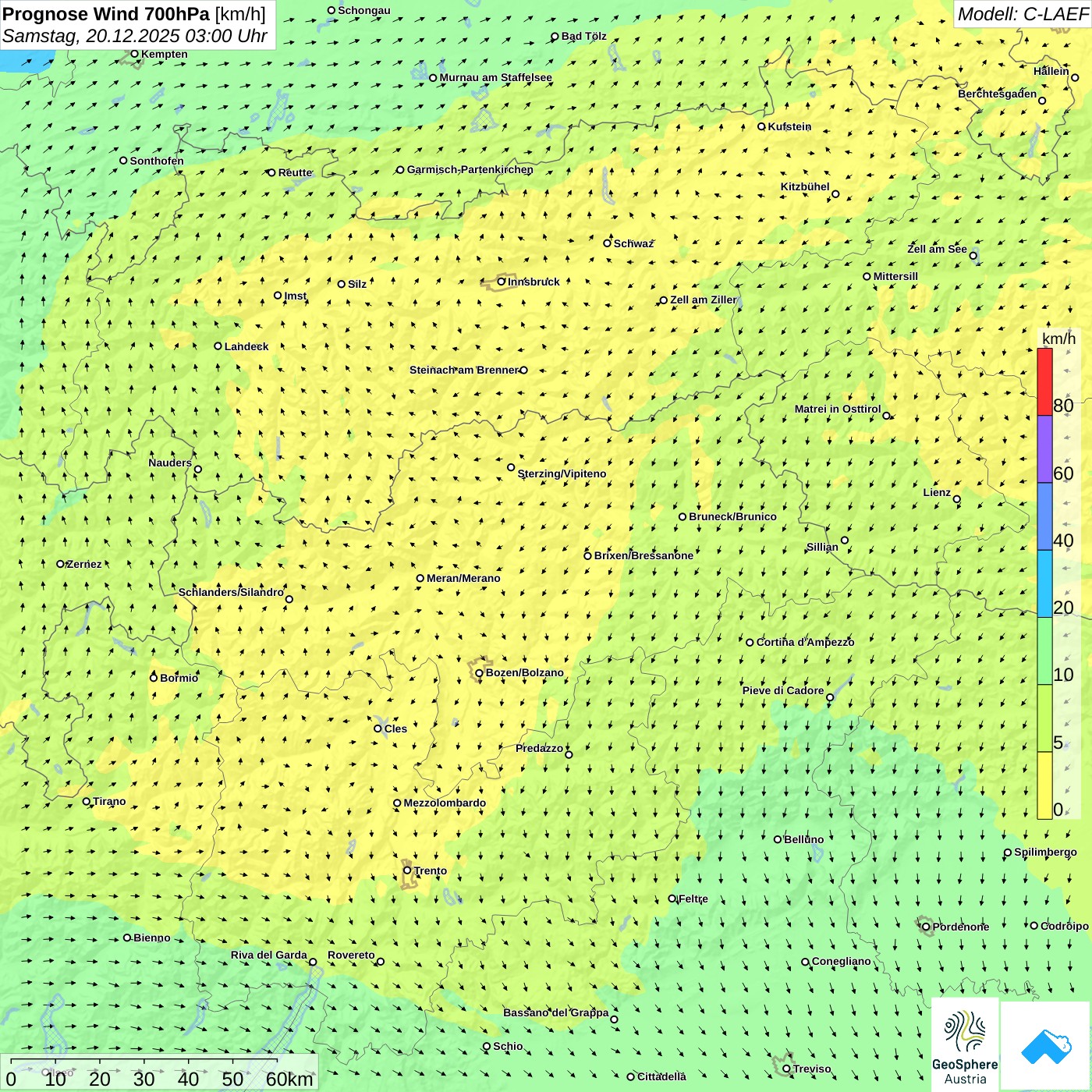Click the Feltre city label
The image size is (1092, 1092).
point(693,899)
